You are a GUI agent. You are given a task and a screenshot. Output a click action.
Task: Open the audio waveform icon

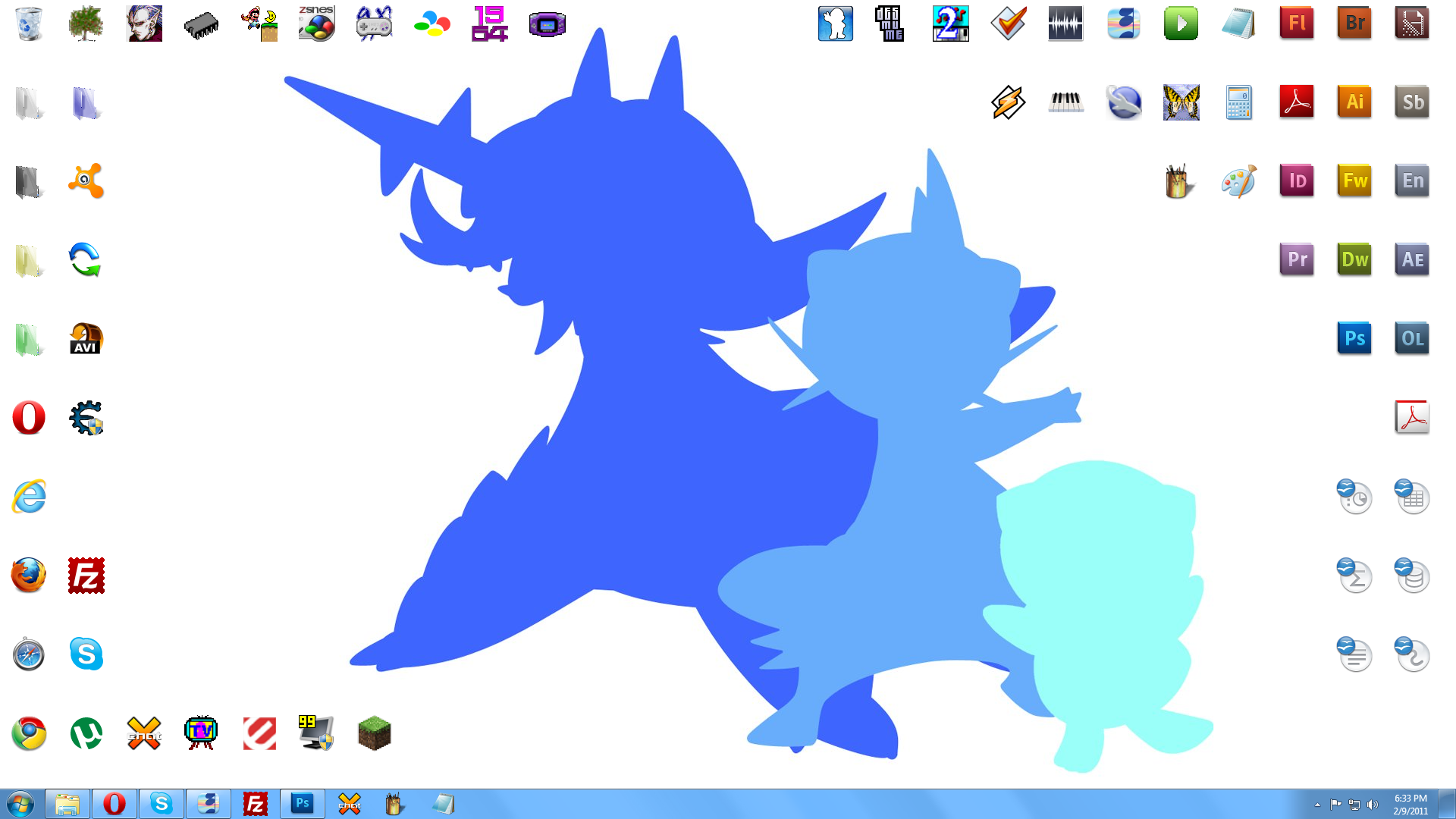1066,24
